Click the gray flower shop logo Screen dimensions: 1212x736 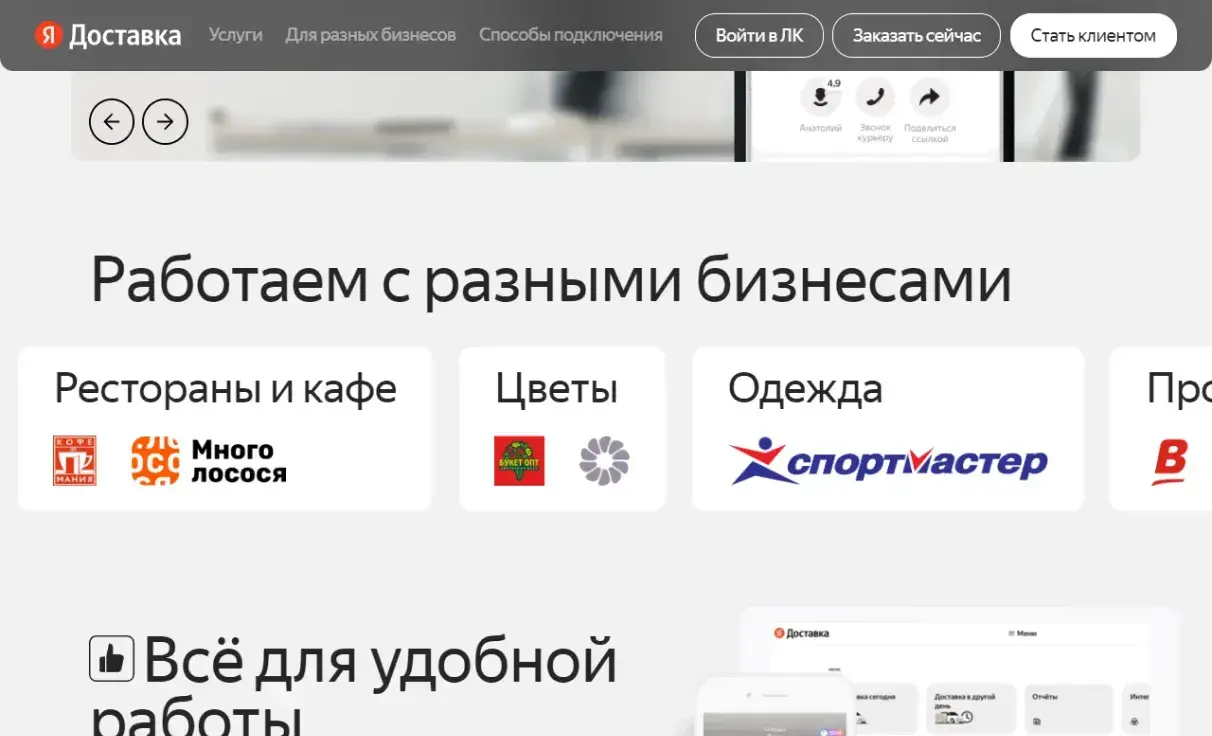pyautogui.click(x=604, y=461)
